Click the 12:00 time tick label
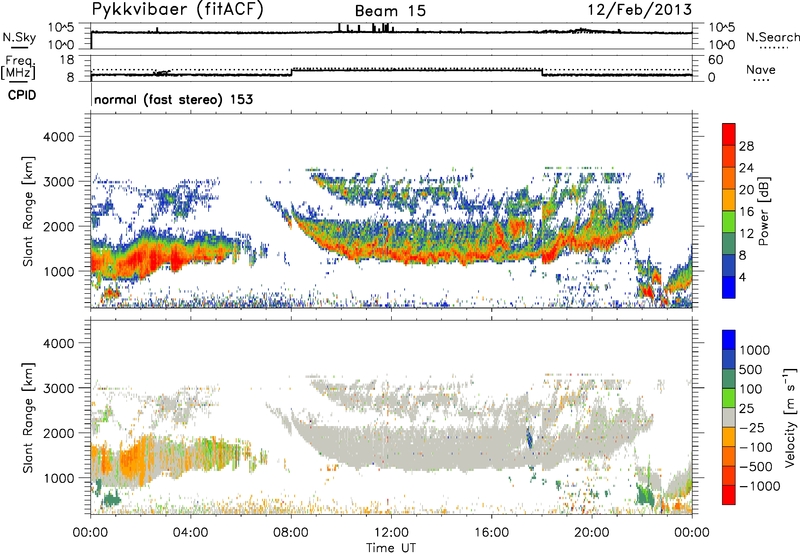 391,533
